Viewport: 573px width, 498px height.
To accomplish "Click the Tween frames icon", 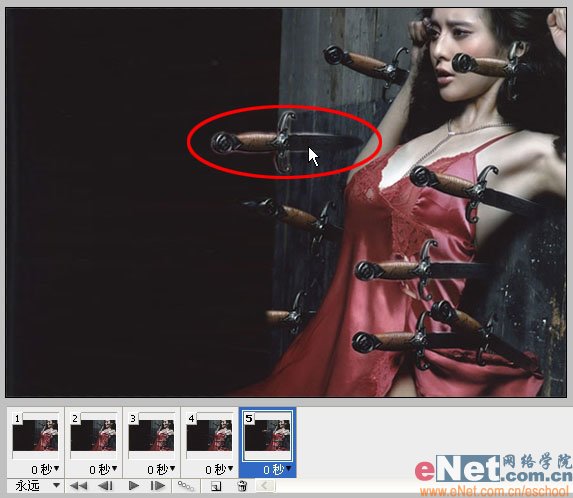I will tap(186, 486).
